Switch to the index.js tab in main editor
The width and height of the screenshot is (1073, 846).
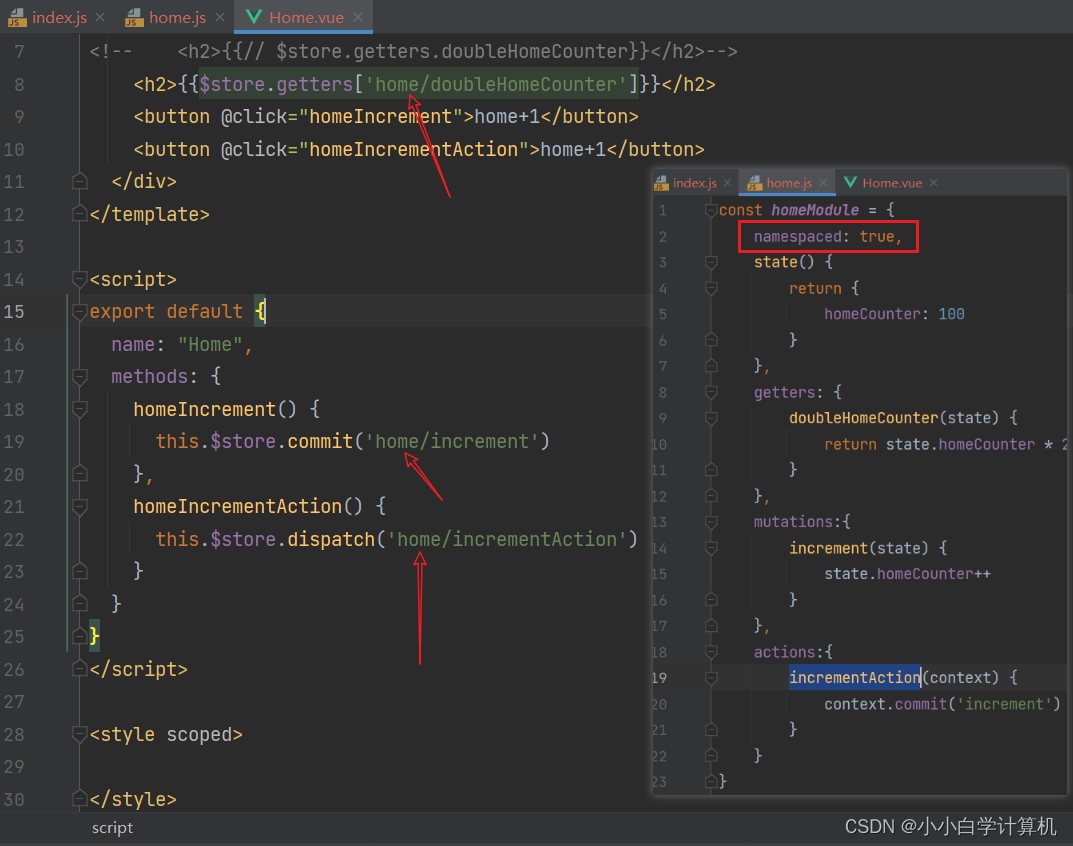click(59, 17)
